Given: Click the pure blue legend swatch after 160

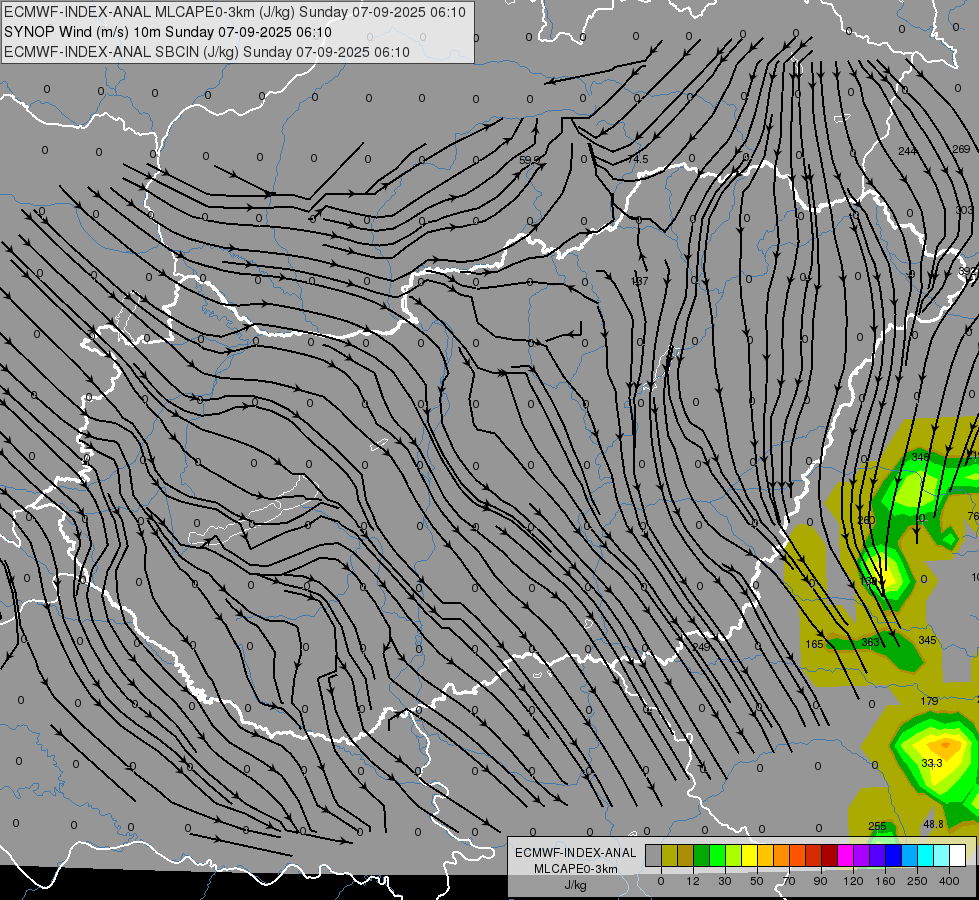Looking at the screenshot, I should pos(894,855).
